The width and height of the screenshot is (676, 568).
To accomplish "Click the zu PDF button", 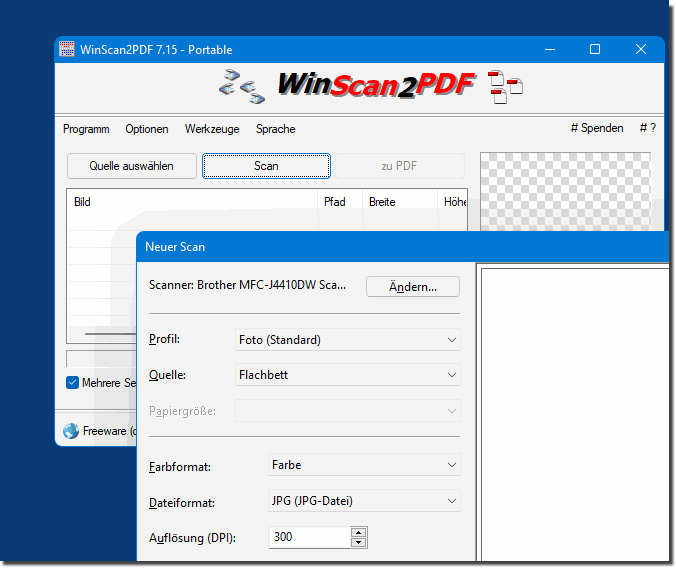I will (x=400, y=166).
